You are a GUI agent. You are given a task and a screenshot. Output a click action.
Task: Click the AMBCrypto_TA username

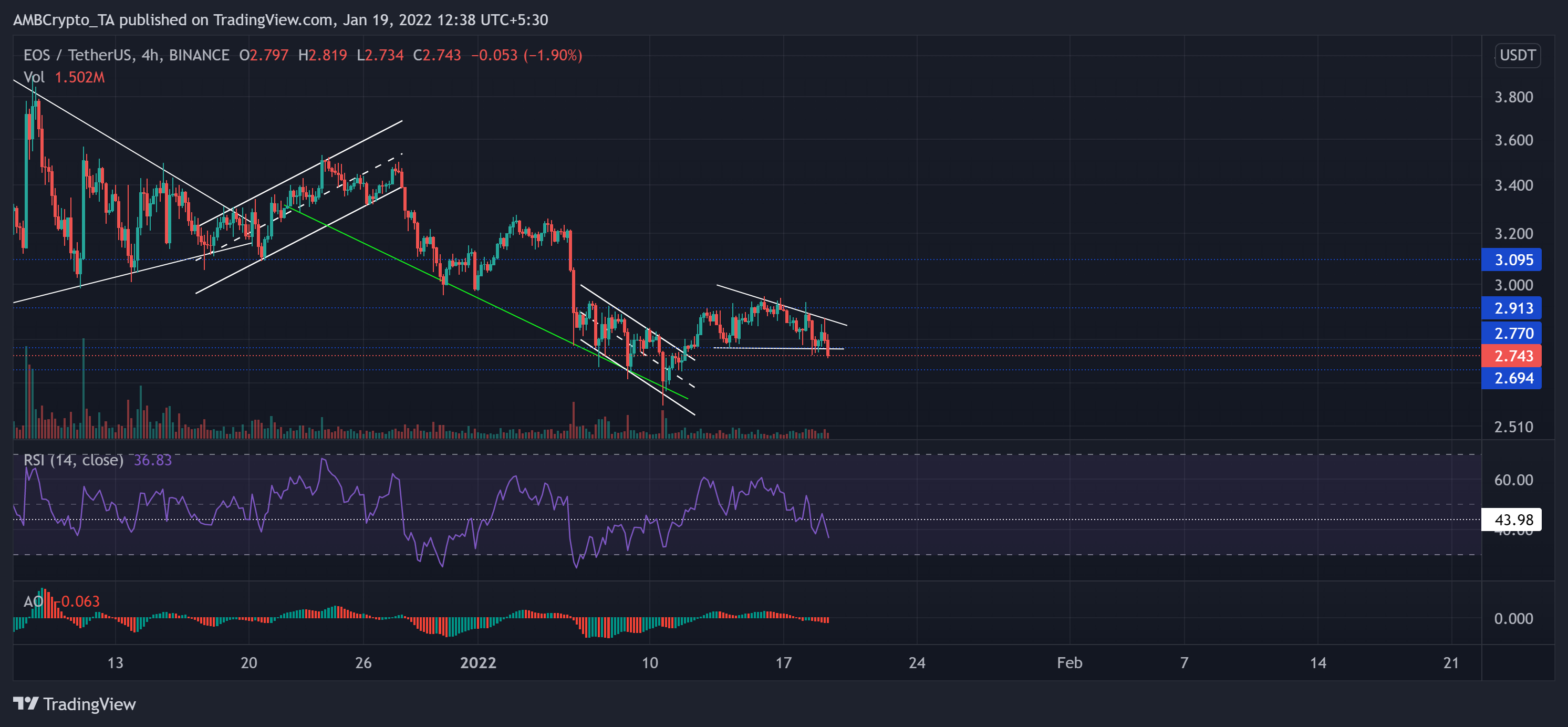(65, 19)
